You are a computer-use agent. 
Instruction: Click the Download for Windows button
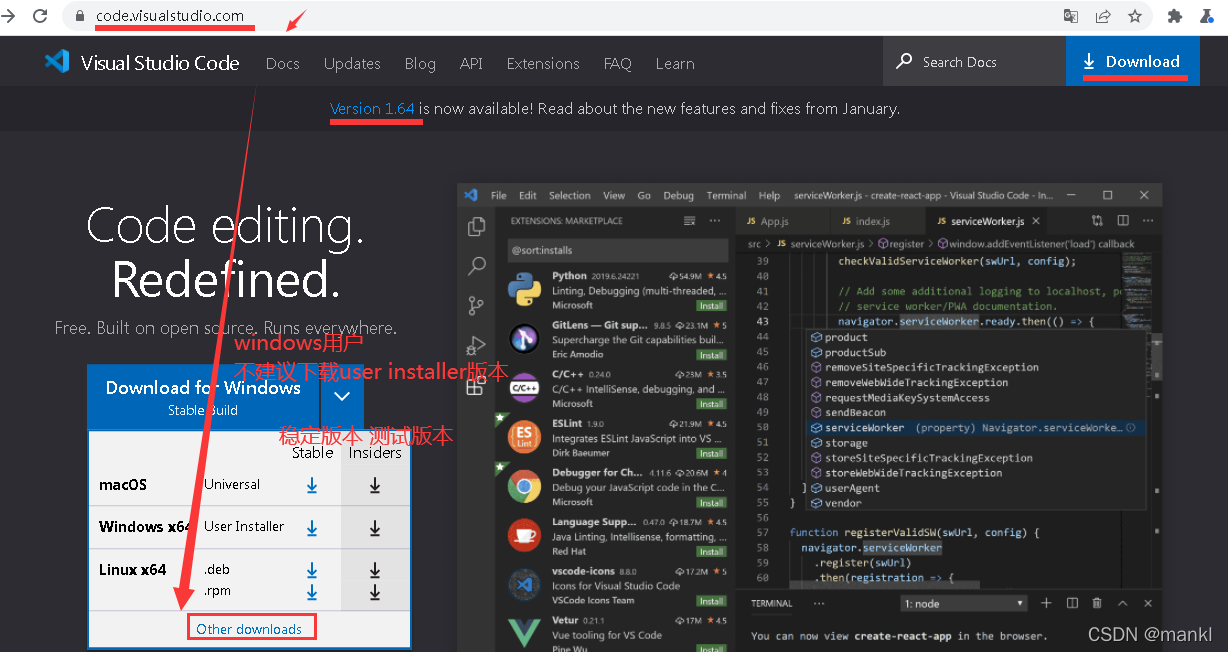click(203, 396)
